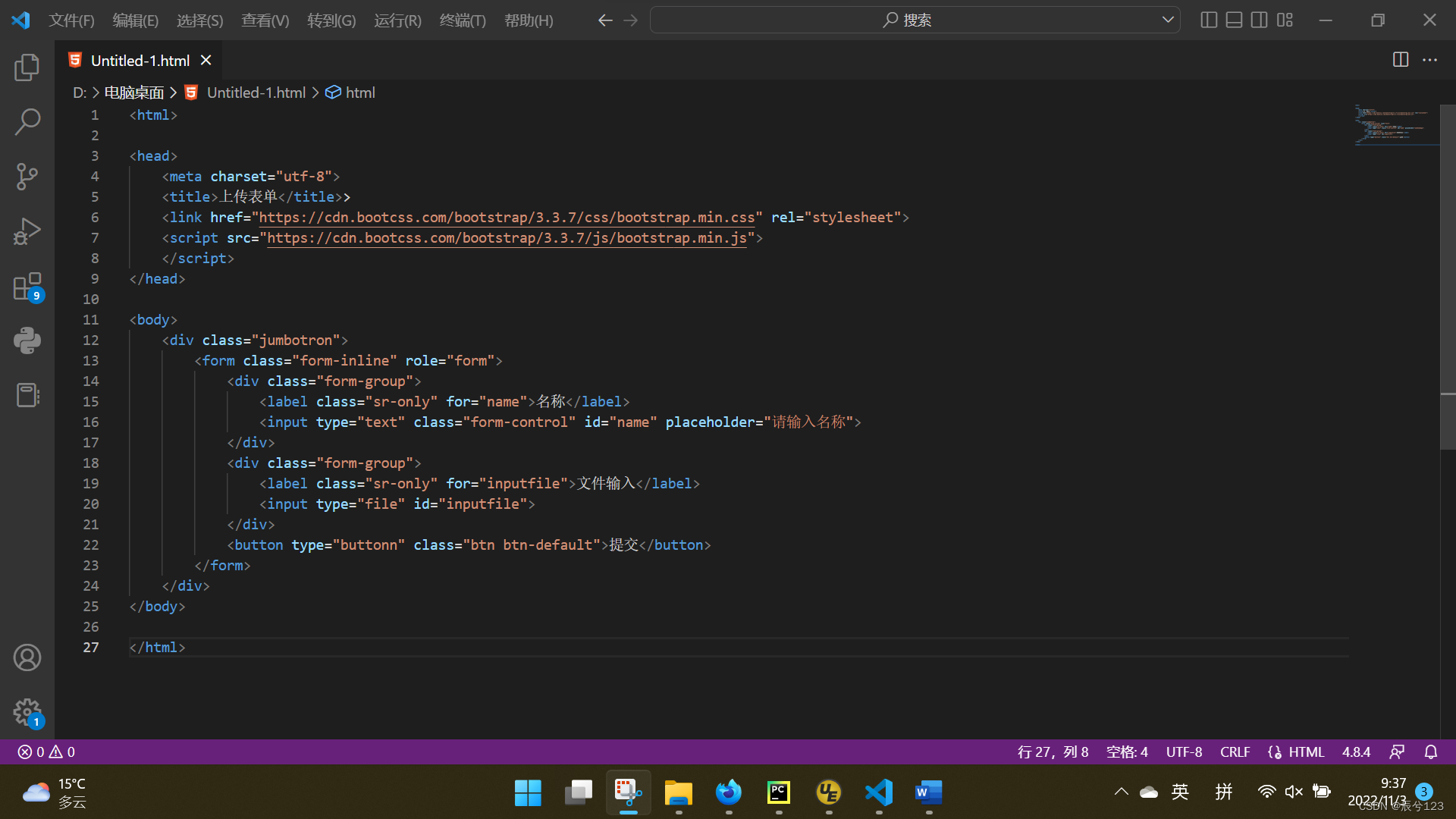The image size is (1456, 819).
Task: Click the notifications bell in status bar
Action: coord(1432,752)
